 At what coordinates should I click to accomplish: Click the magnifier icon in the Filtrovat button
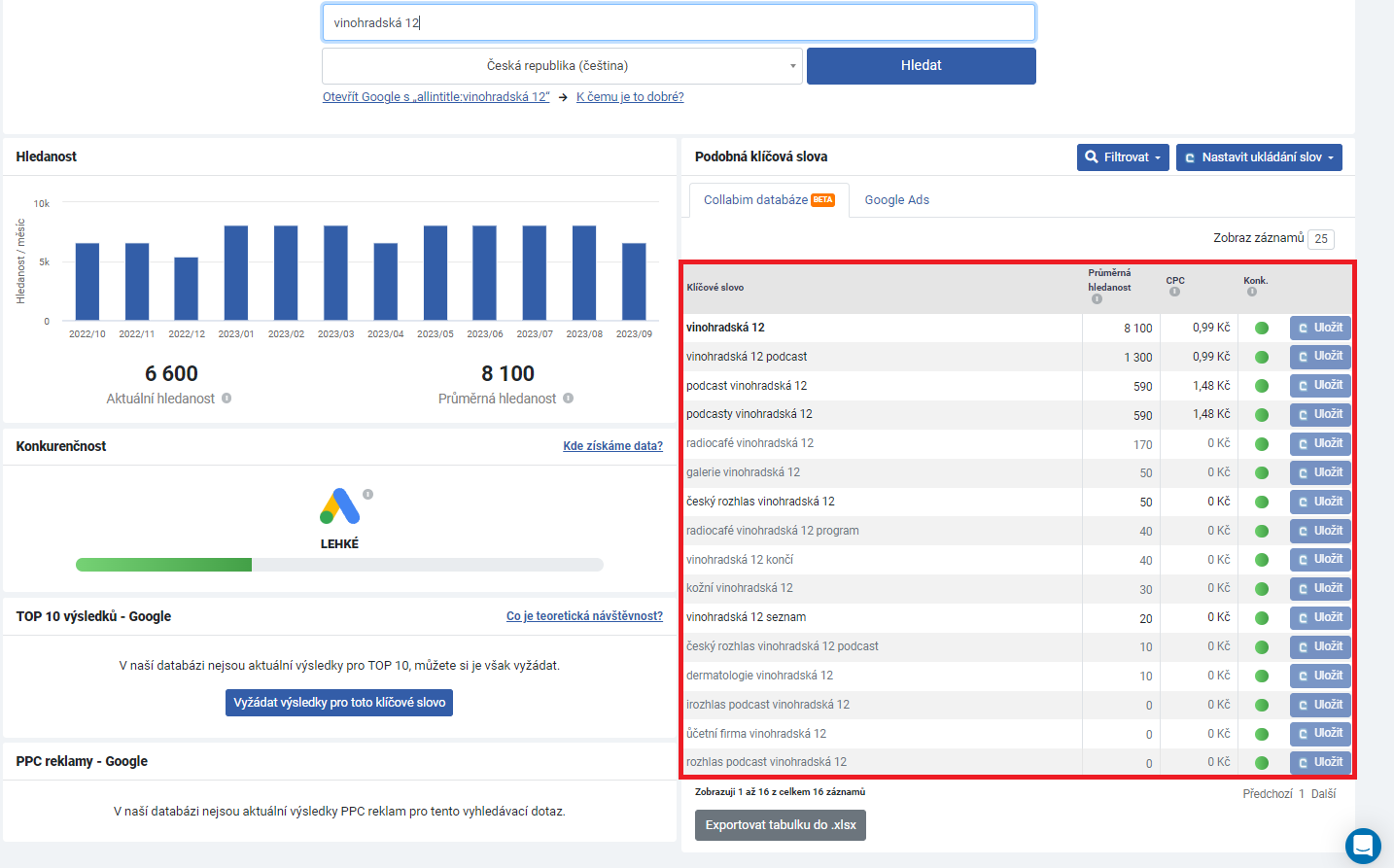pyautogui.click(x=1092, y=157)
